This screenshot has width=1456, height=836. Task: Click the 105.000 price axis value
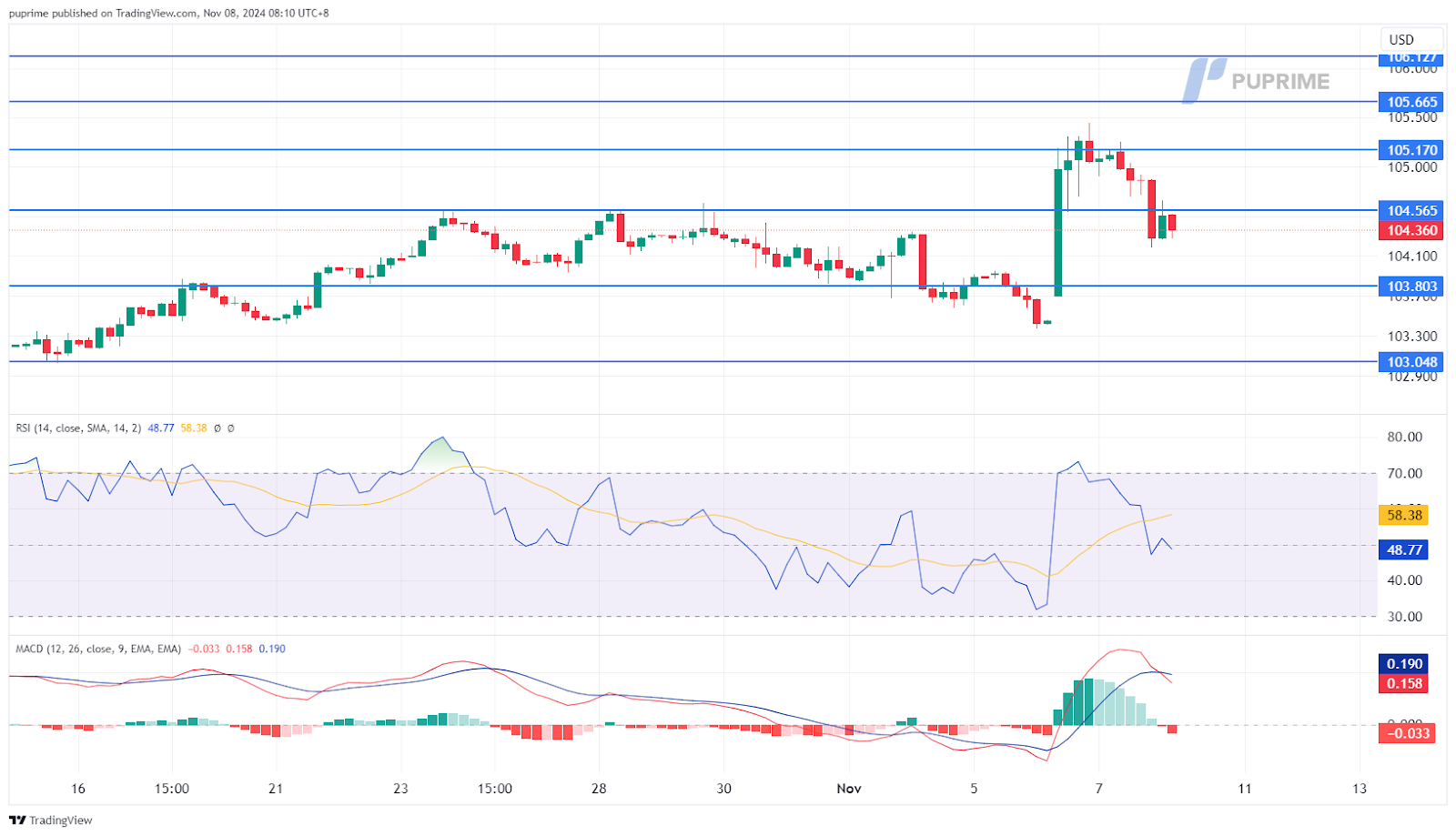[1412, 167]
